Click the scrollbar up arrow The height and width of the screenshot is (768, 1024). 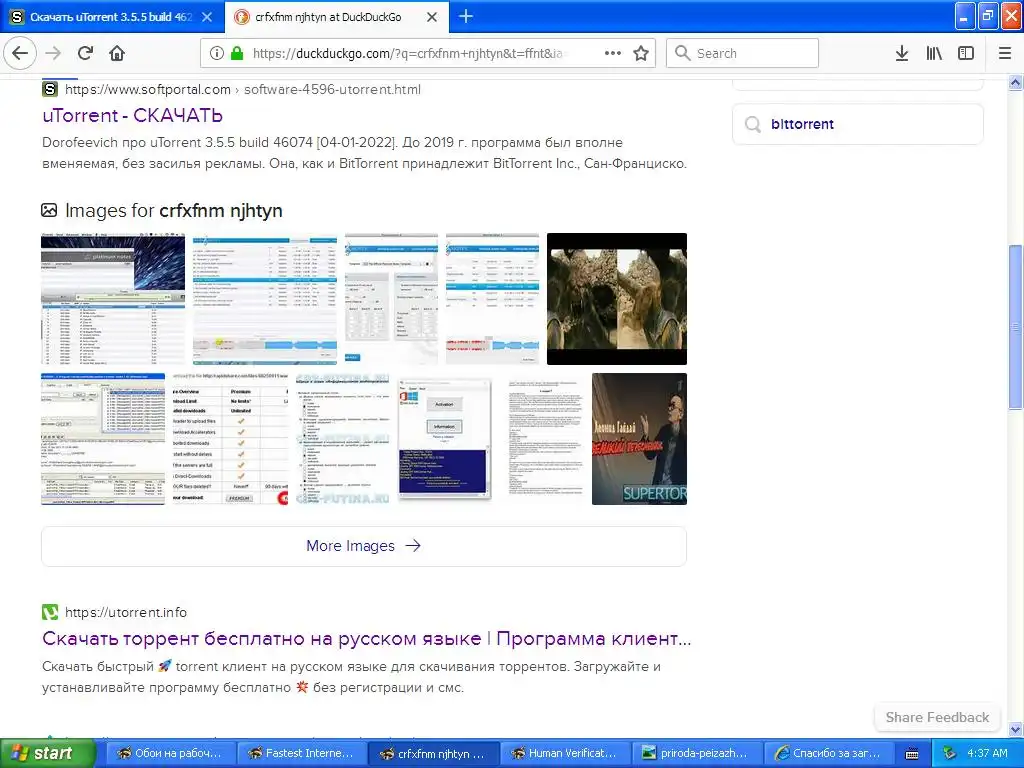coord(1016,82)
